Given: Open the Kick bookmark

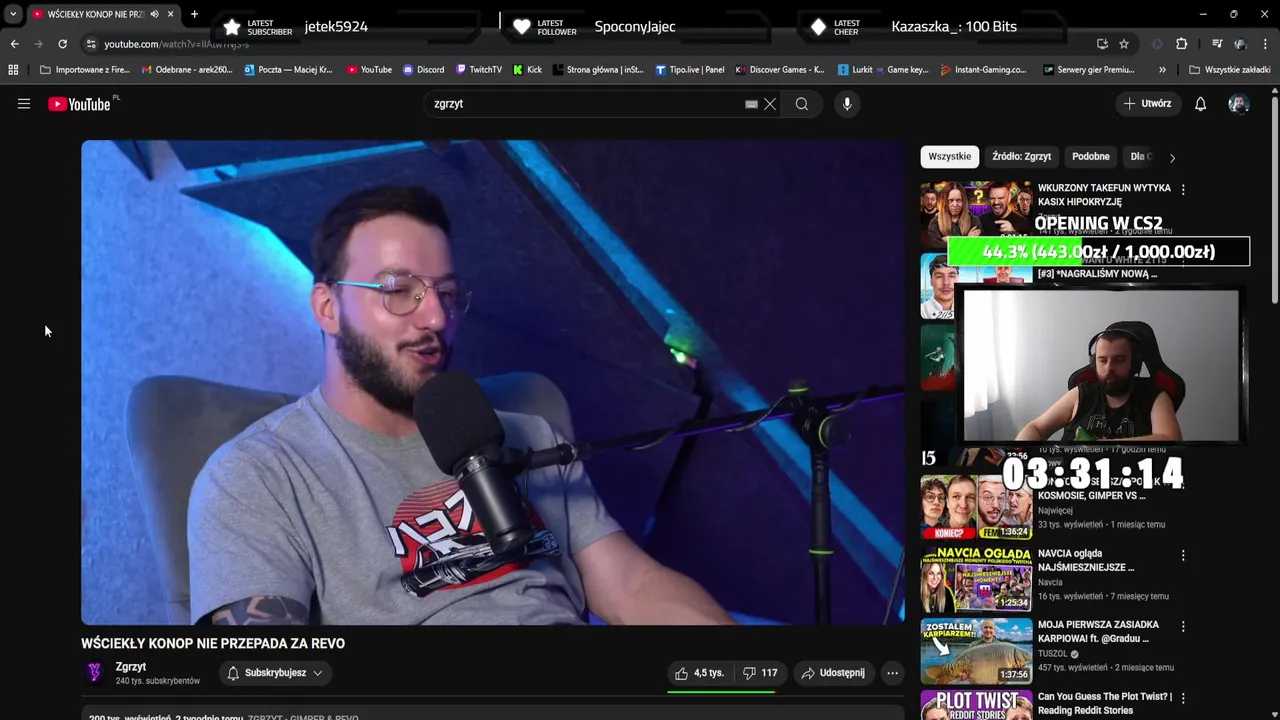Looking at the screenshot, I should (x=527, y=70).
